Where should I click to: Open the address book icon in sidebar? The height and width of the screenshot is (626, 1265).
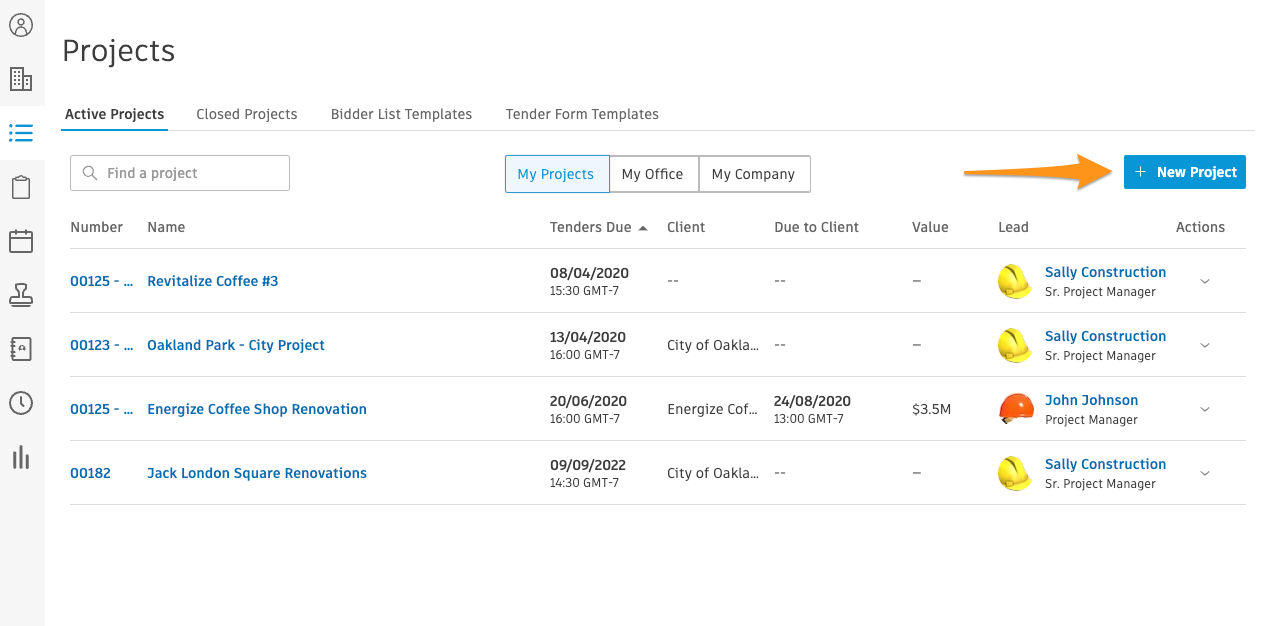click(22, 349)
